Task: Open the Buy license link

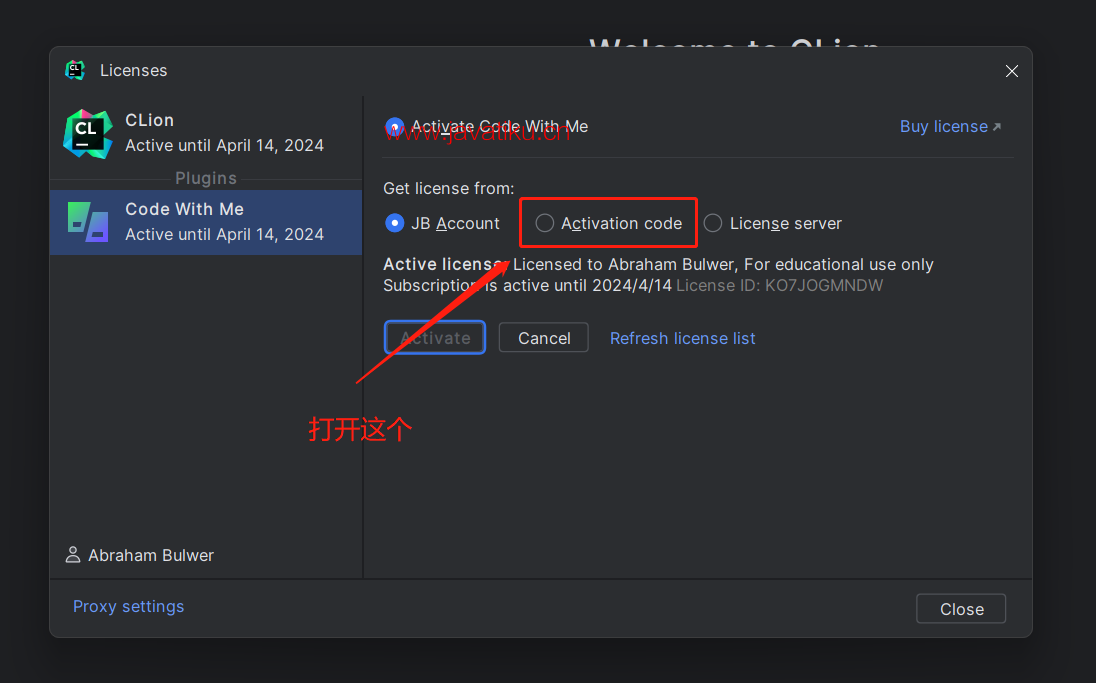Action: (950, 127)
